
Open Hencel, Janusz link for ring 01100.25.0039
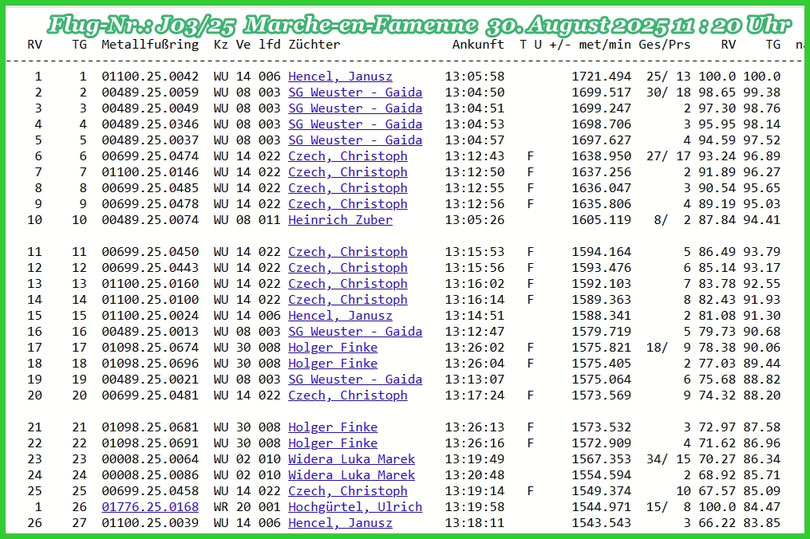[340, 523]
